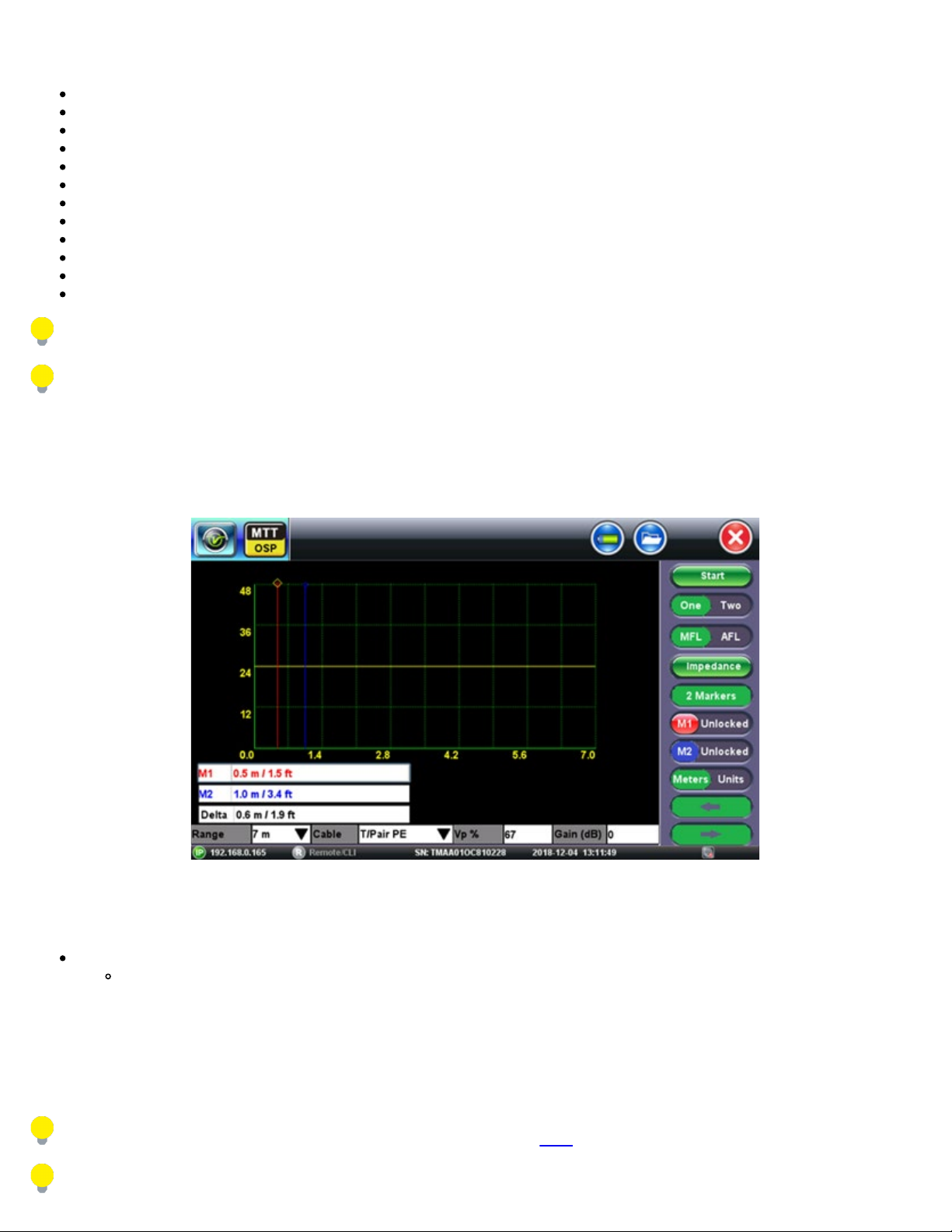The width and height of the screenshot is (952, 1232).
Task: Click the x-axis value 2.8
Action: 383,755
